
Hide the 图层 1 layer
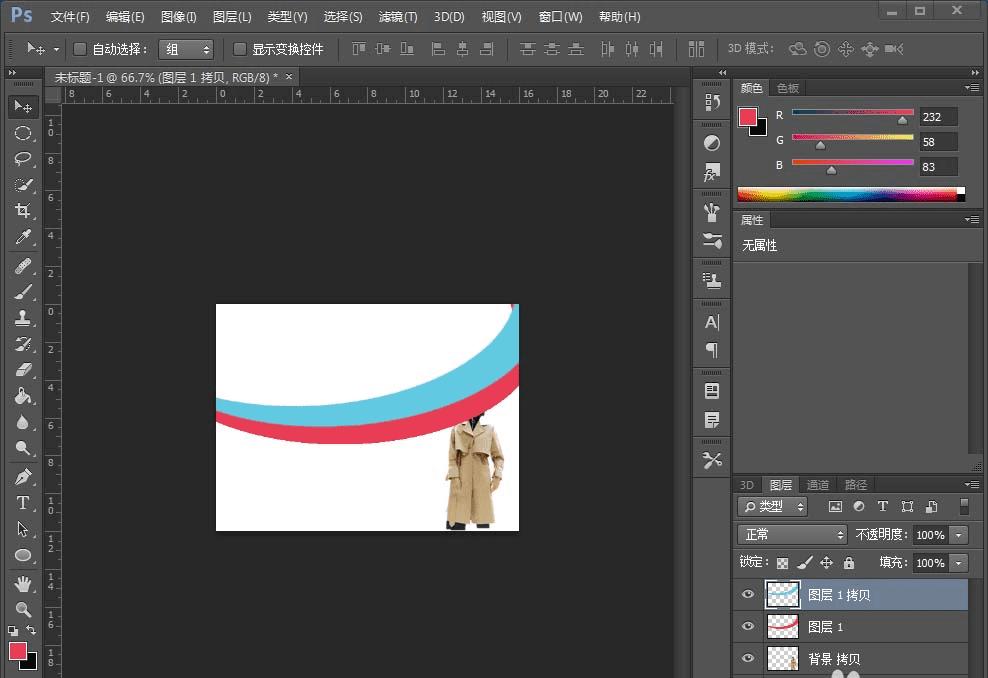tap(747, 627)
